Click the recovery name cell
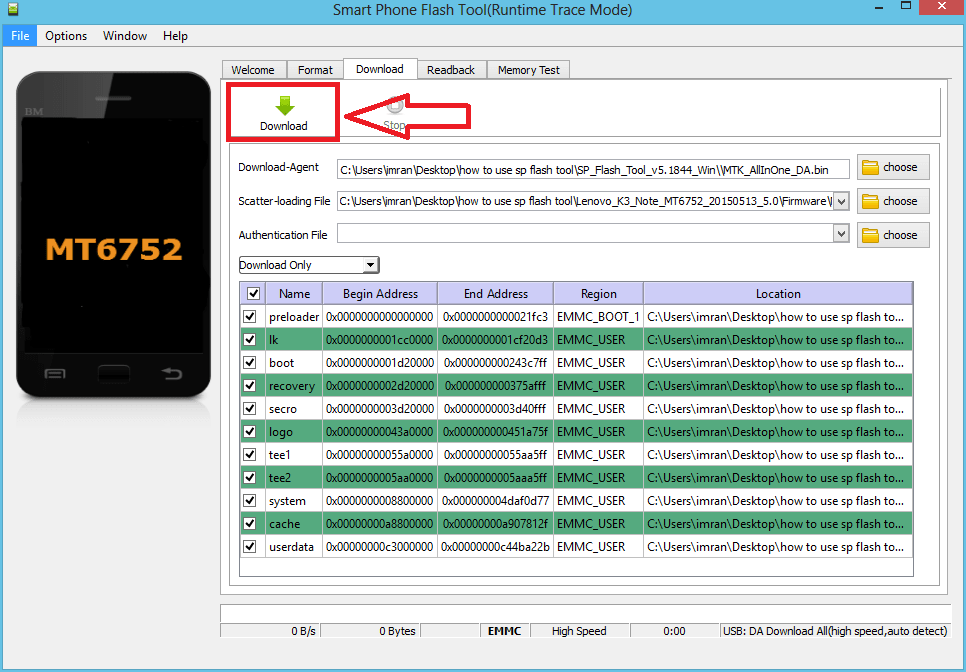 coord(294,386)
